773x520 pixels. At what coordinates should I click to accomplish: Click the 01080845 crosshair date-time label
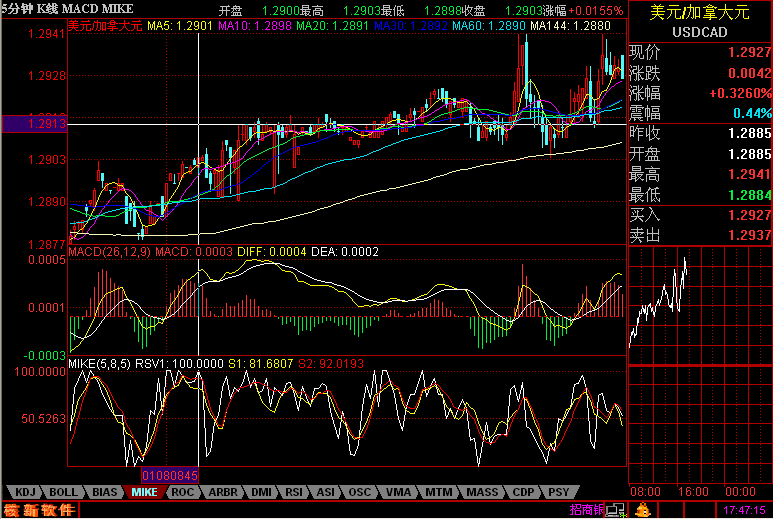tap(170, 475)
